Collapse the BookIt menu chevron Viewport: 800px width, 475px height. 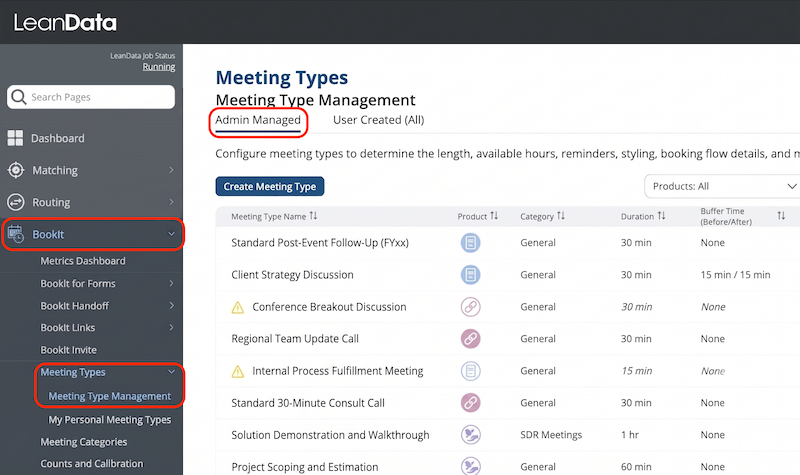point(171,234)
